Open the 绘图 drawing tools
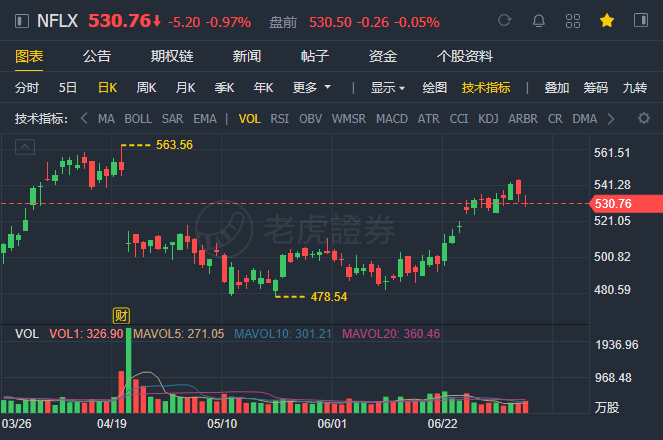The height and width of the screenshot is (440, 663). [435, 88]
